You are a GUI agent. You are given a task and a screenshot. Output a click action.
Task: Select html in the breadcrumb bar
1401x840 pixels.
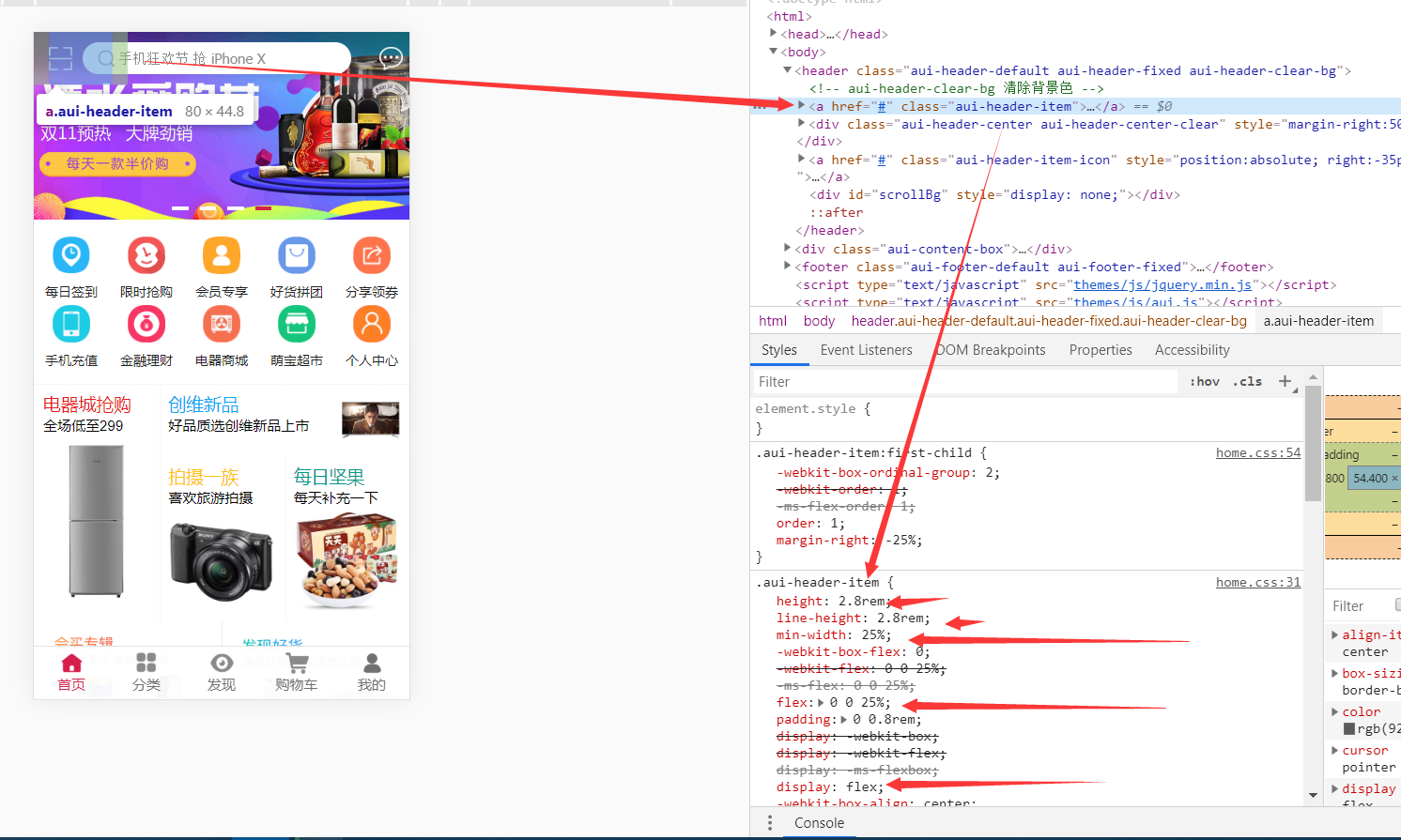pyautogui.click(x=773, y=321)
